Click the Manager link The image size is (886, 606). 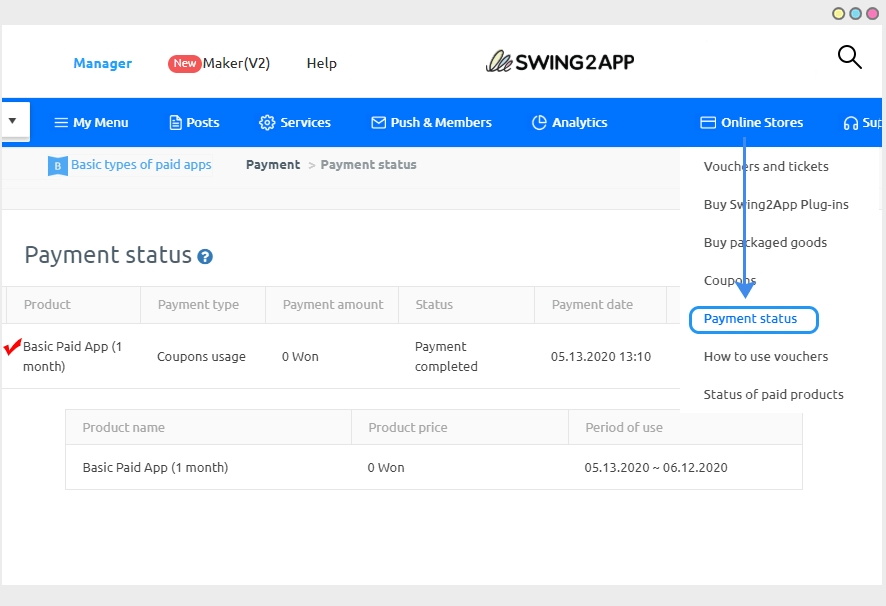[102, 64]
